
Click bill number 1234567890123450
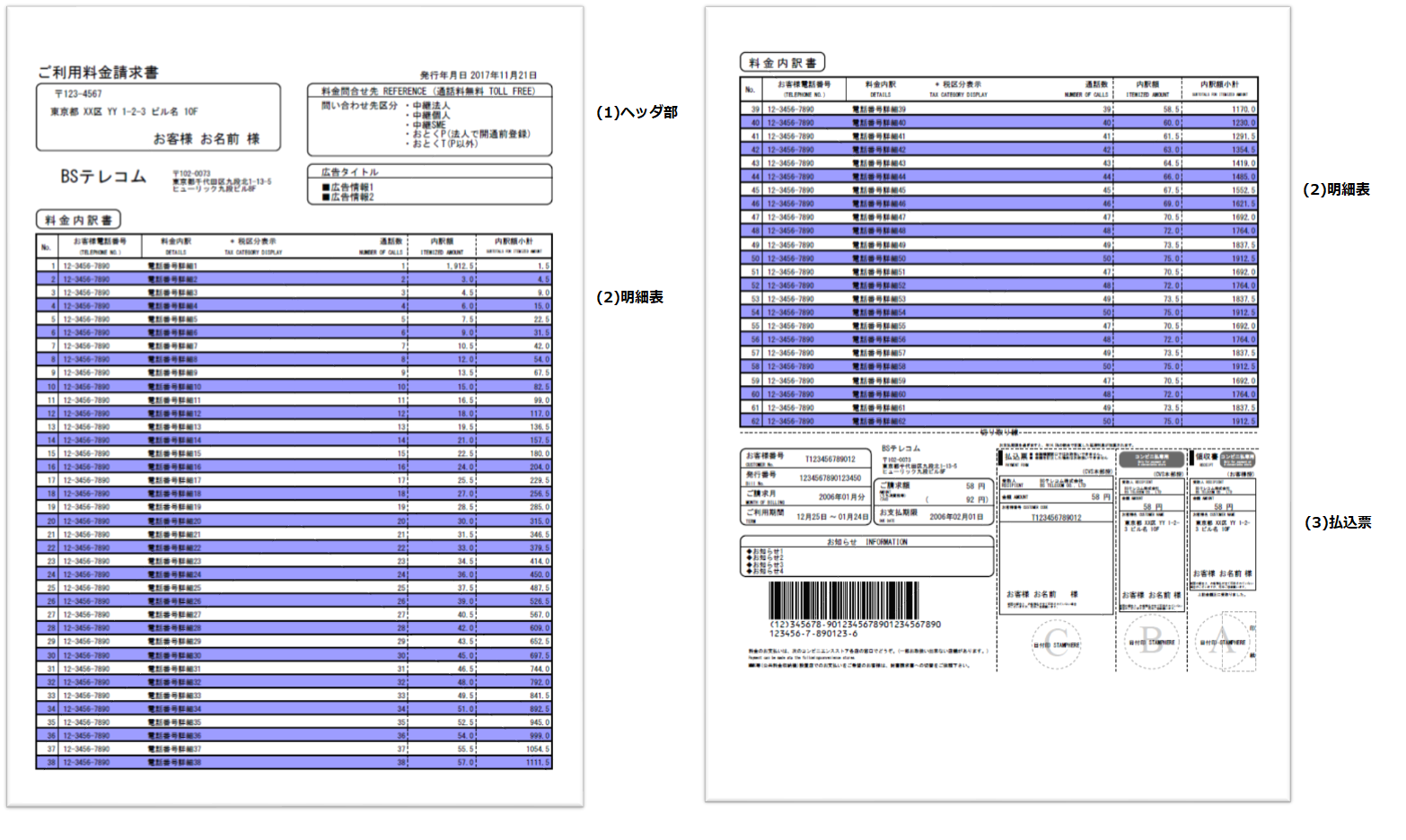[830, 478]
